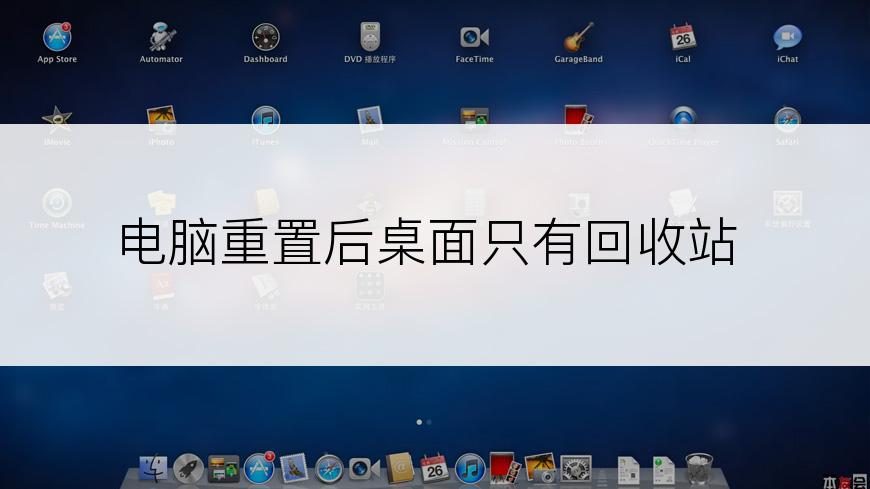This screenshot has width=870, height=489.
Task: Open App Store in the Launchpad grid
Action: click(57, 37)
